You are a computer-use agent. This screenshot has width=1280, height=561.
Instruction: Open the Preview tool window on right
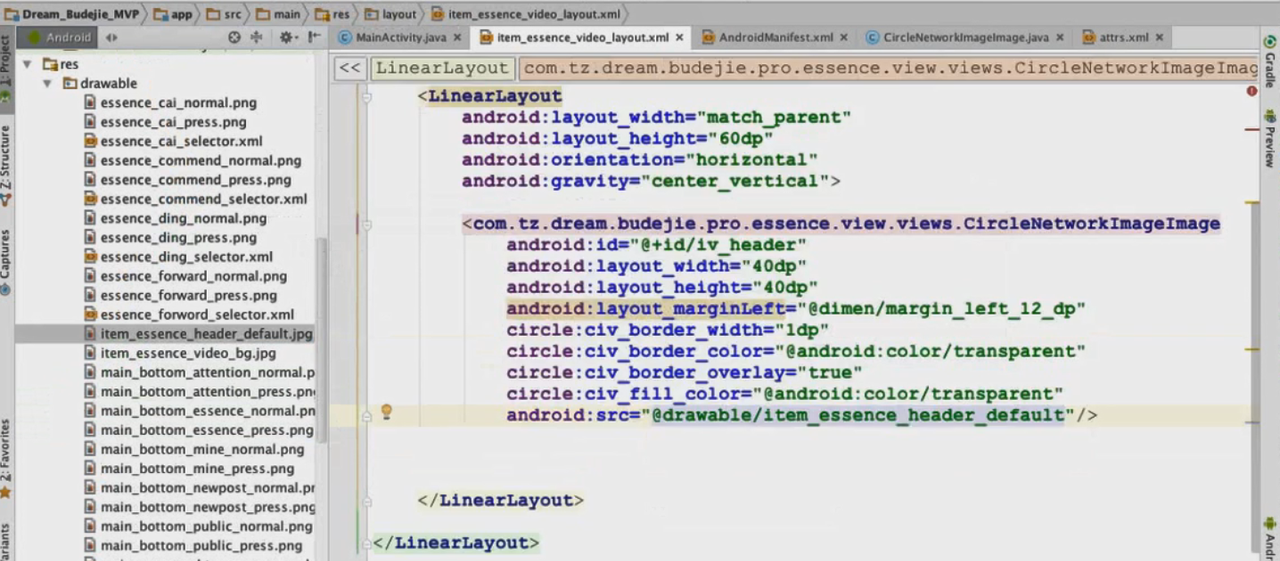pyautogui.click(x=1270, y=140)
